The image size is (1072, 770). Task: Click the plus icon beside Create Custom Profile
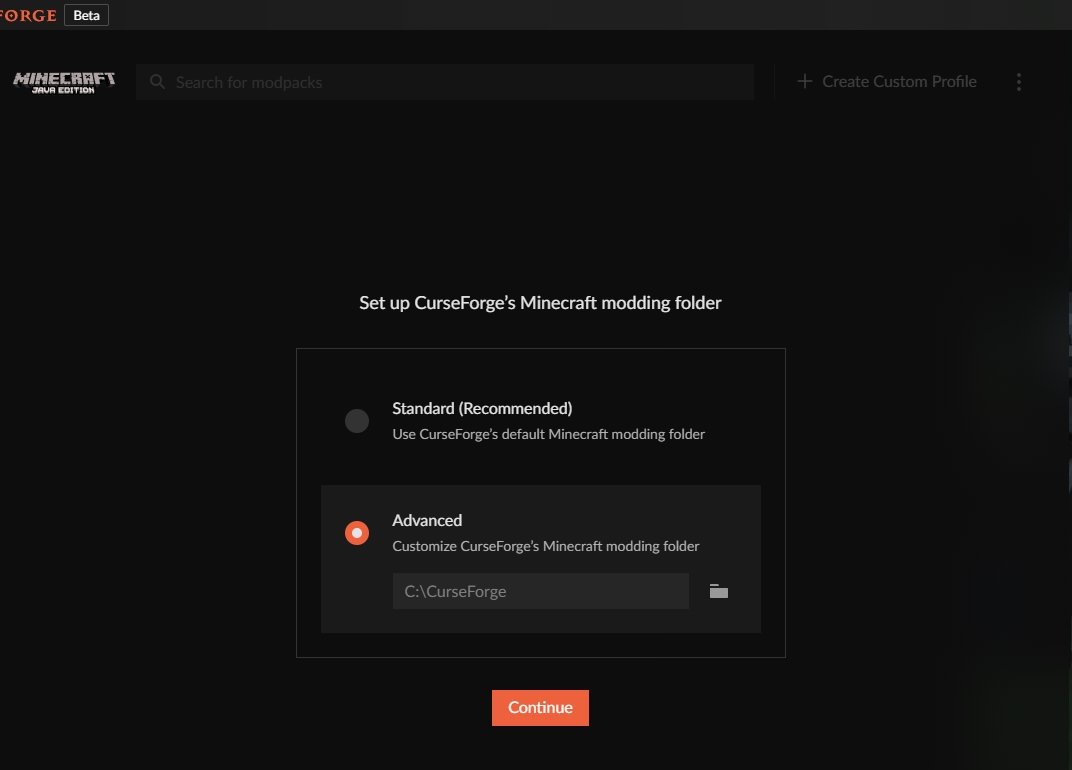(x=805, y=81)
